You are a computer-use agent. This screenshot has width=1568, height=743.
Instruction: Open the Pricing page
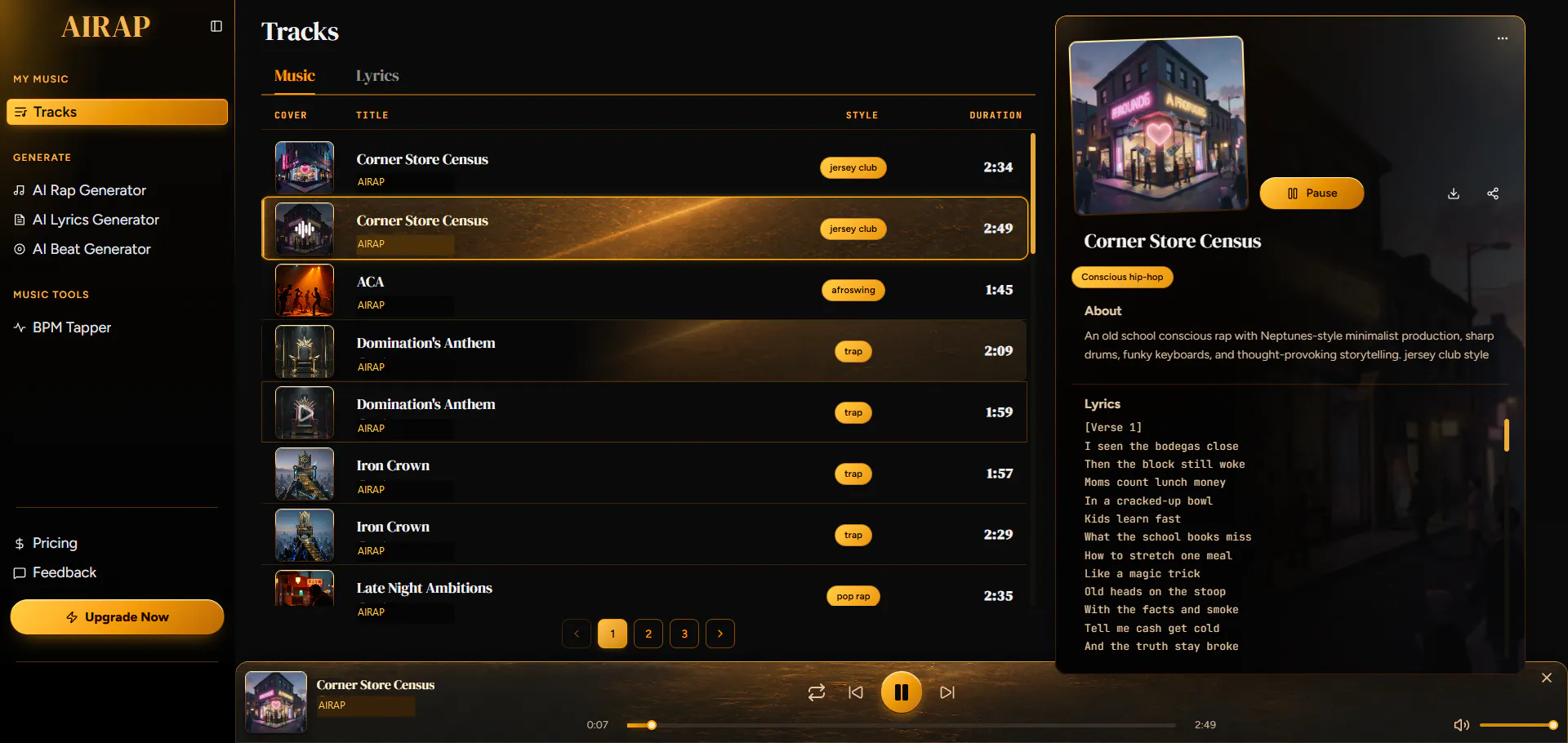[x=46, y=543]
